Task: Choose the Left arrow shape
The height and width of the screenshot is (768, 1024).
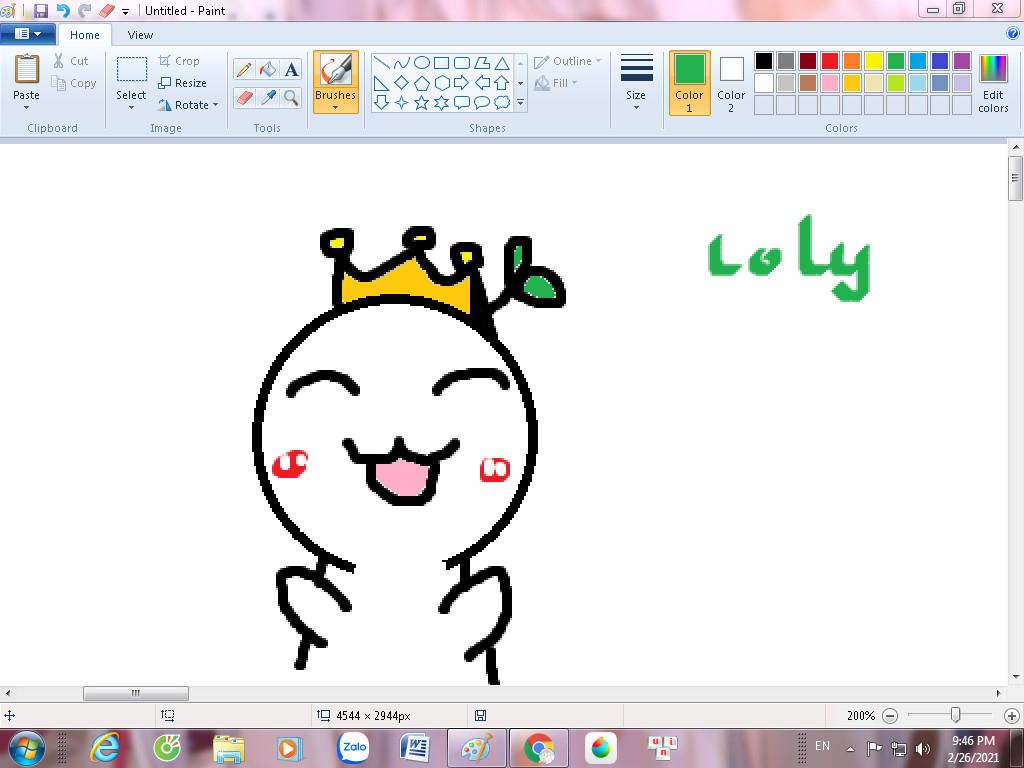Action: (482, 83)
